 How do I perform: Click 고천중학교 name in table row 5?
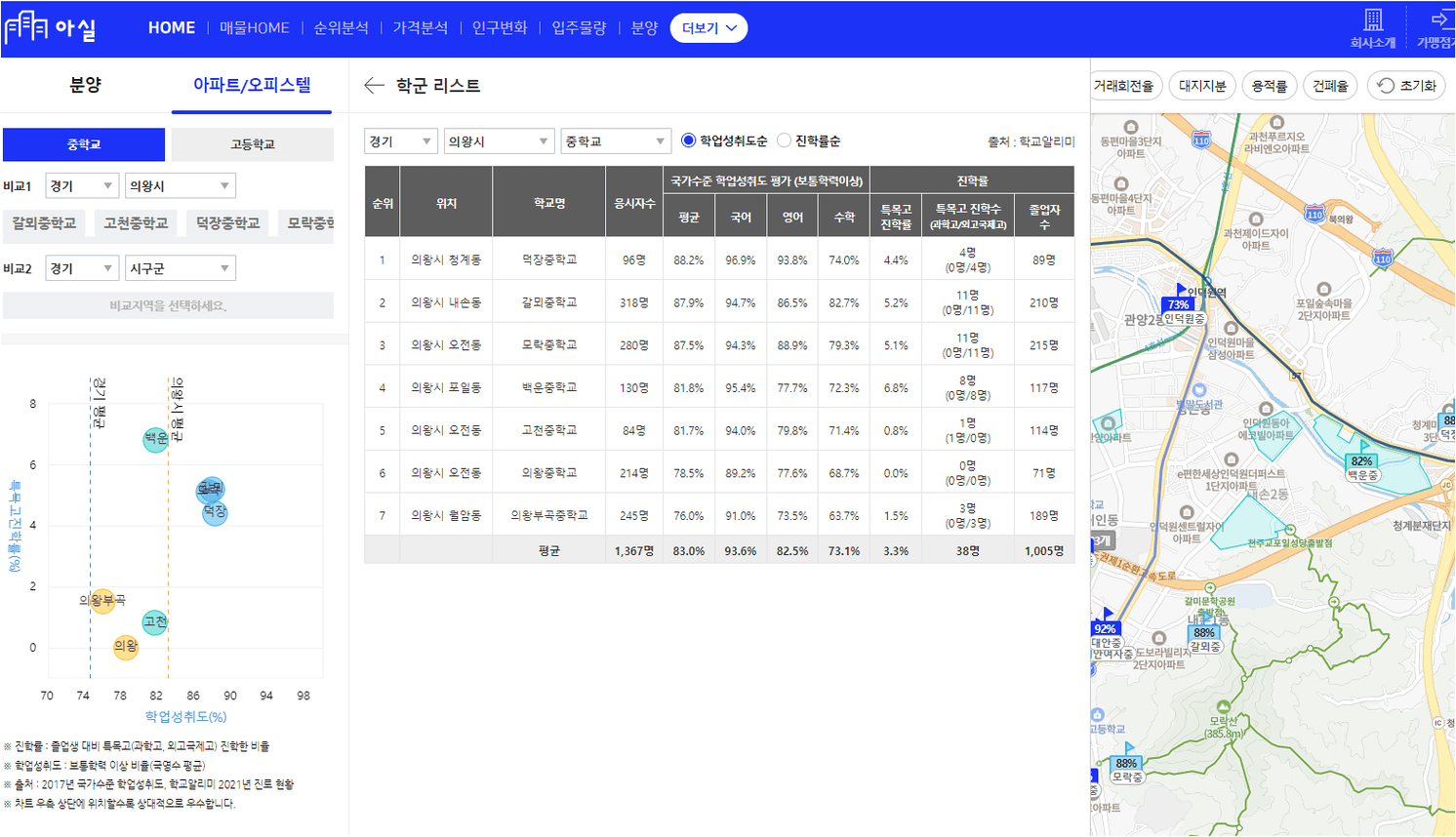click(x=549, y=430)
